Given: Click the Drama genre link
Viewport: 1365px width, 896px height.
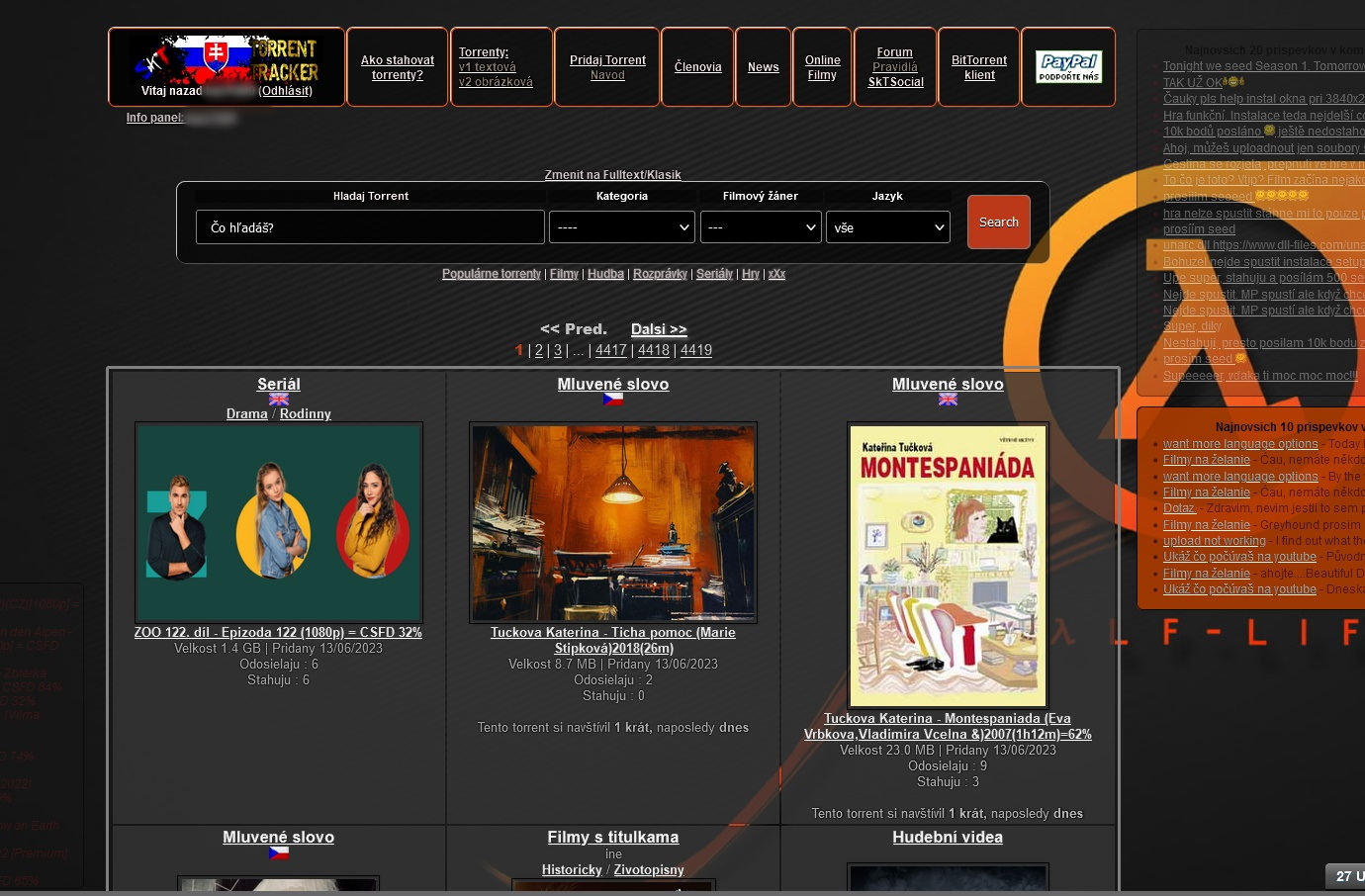Looking at the screenshot, I should (247, 414).
